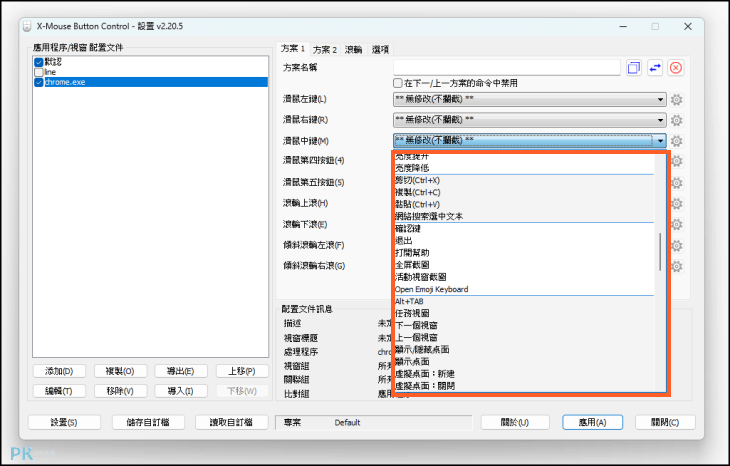Click the 儲存自訂檔 button
Image resolution: width=730 pixels, height=466 pixels.
(148, 422)
